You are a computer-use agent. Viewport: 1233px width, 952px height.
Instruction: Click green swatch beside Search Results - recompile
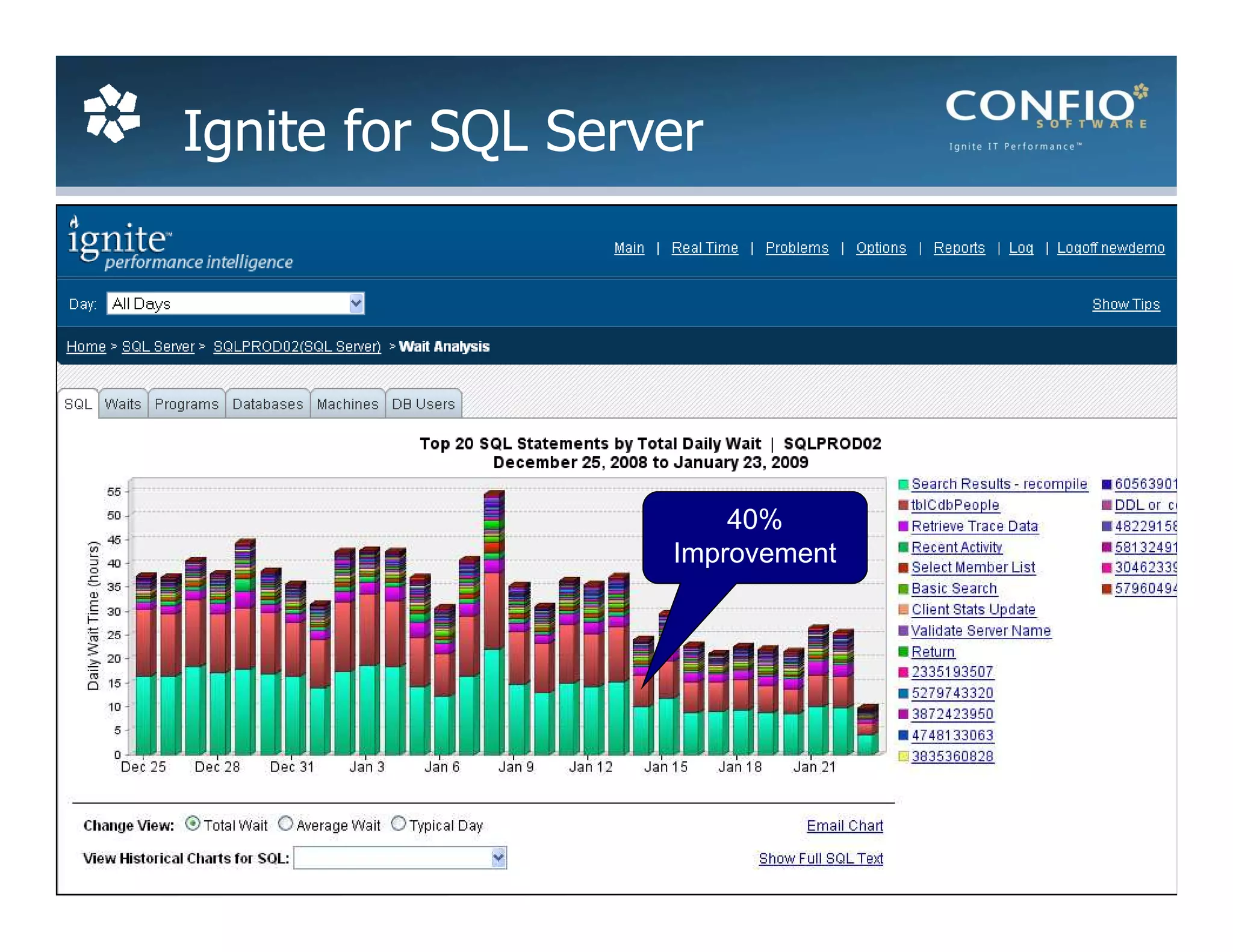pyautogui.click(x=903, y=484)
